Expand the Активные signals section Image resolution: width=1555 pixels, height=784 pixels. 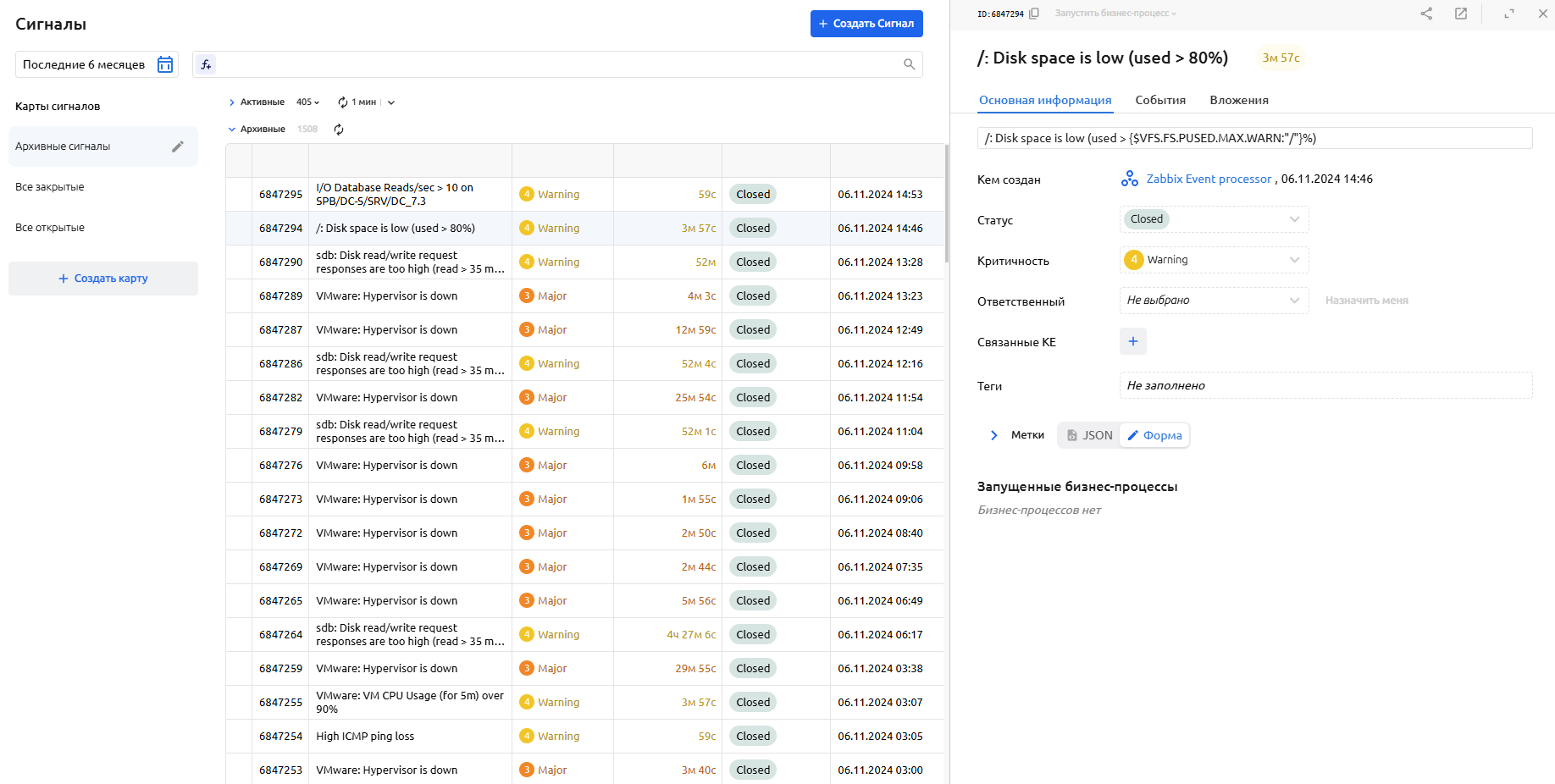[x=232, y=102]
